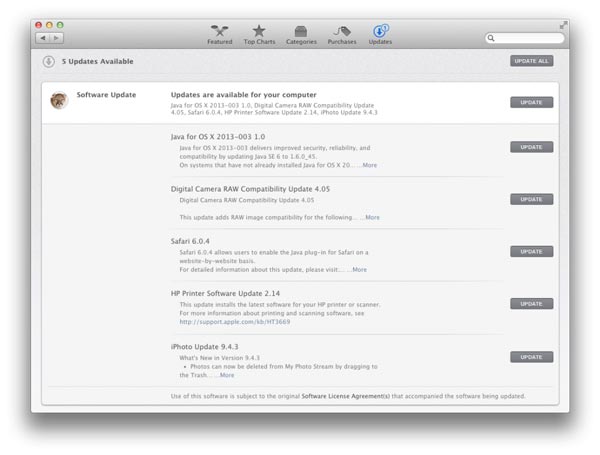Click the iPhoto Update 9.4.3 title
Screen dimensions: 600x455
click(204, 347)
